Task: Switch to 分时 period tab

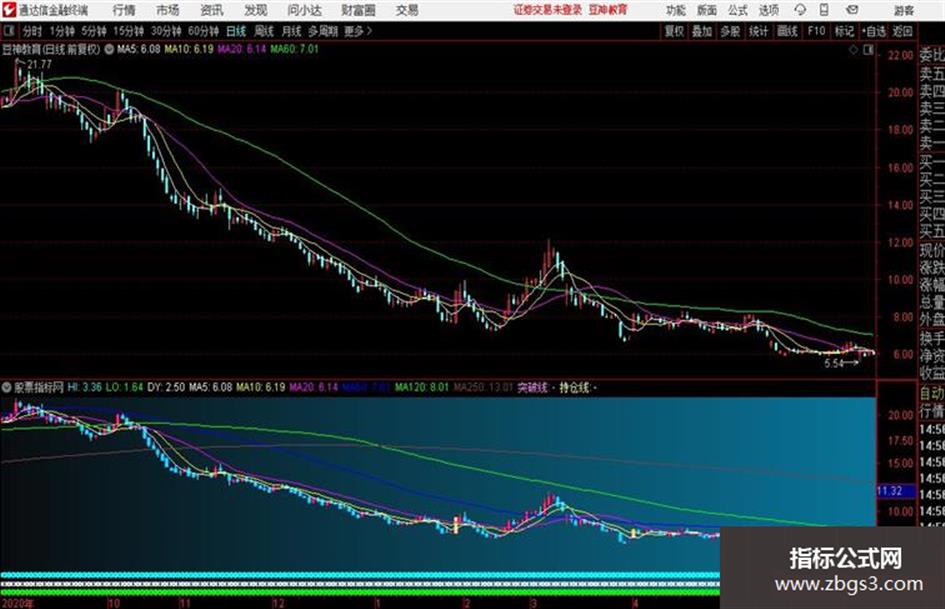Action: [33, 31]
